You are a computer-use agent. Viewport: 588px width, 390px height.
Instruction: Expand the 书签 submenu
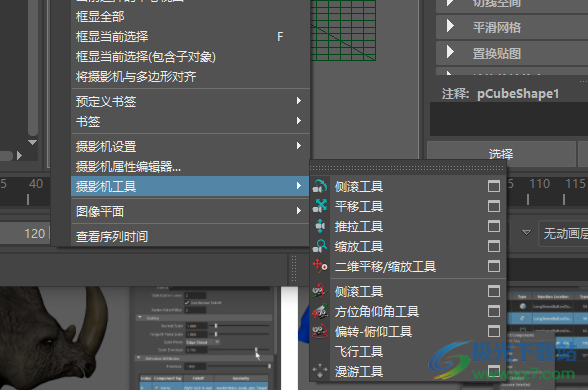(190, 121)
